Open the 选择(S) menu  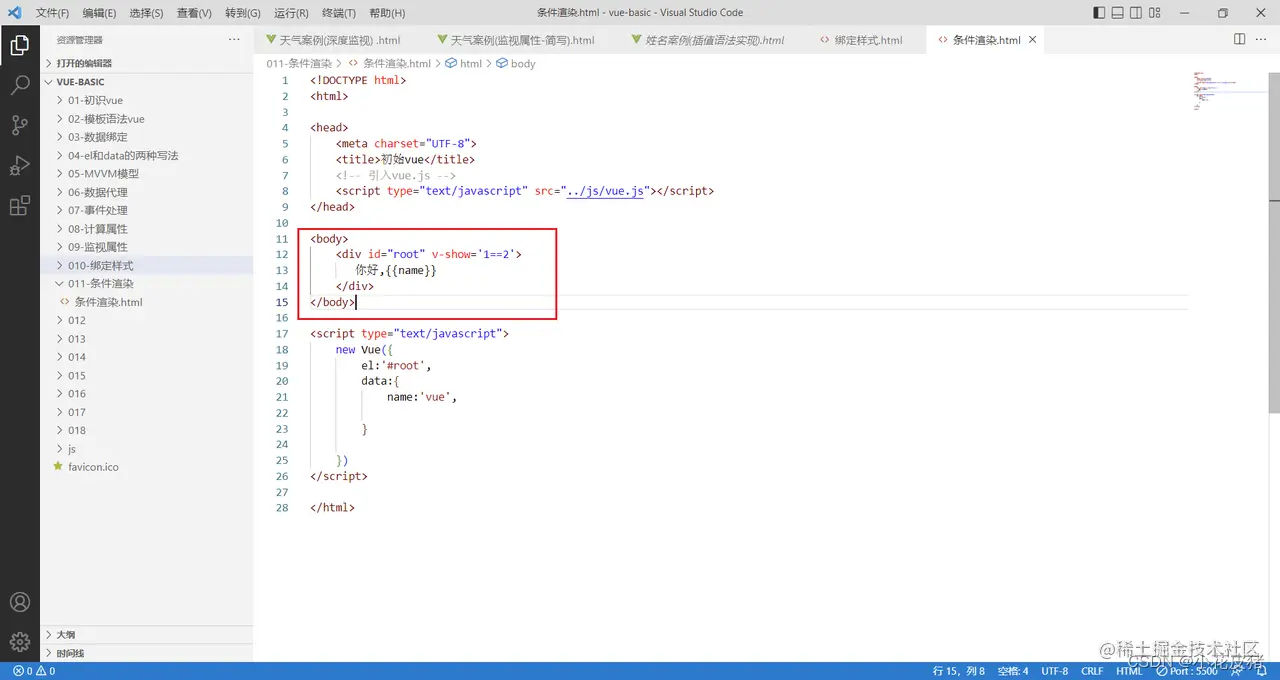point(146,13)
